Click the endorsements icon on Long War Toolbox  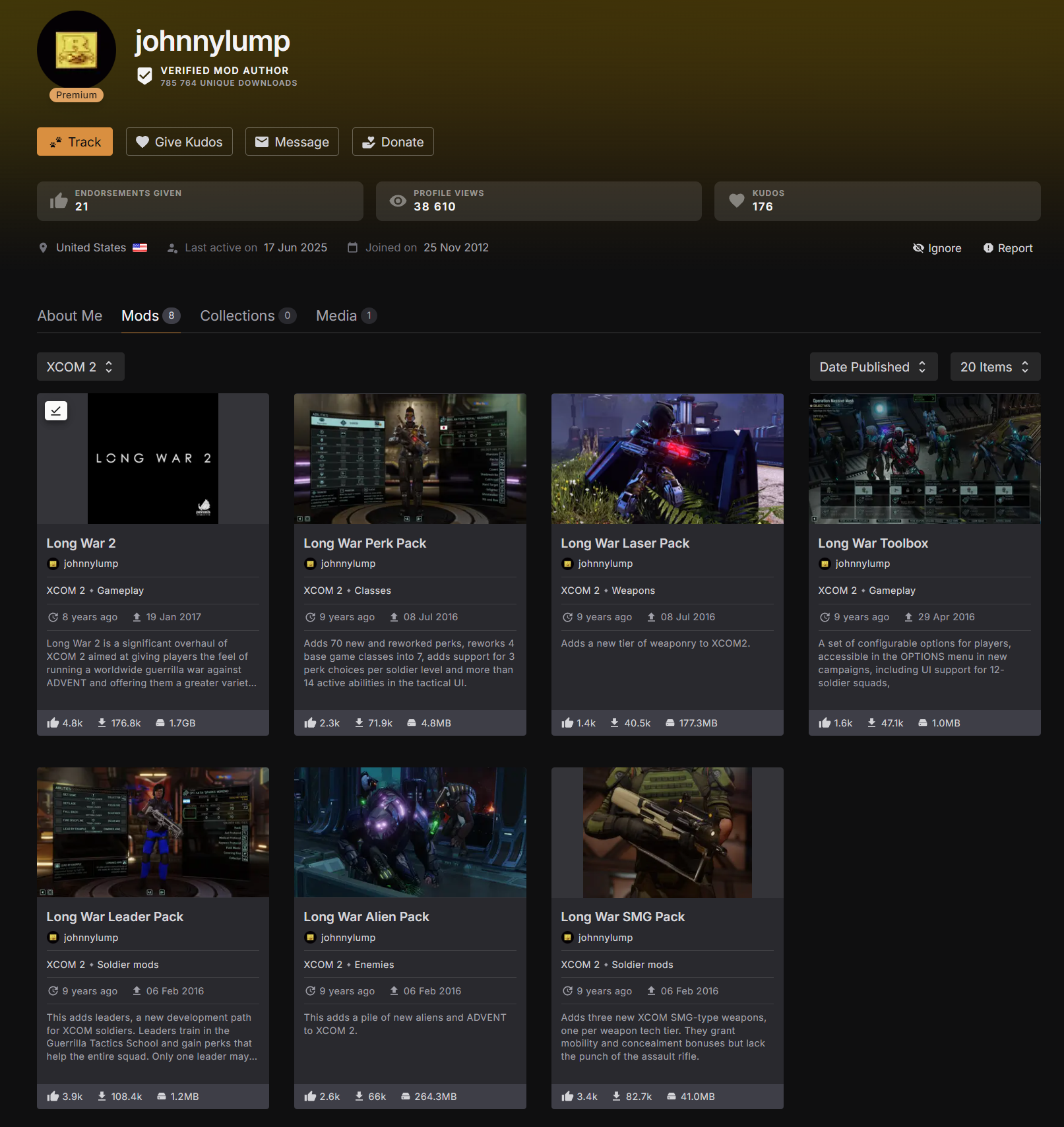pyautogui.click(x=825, y=723)
